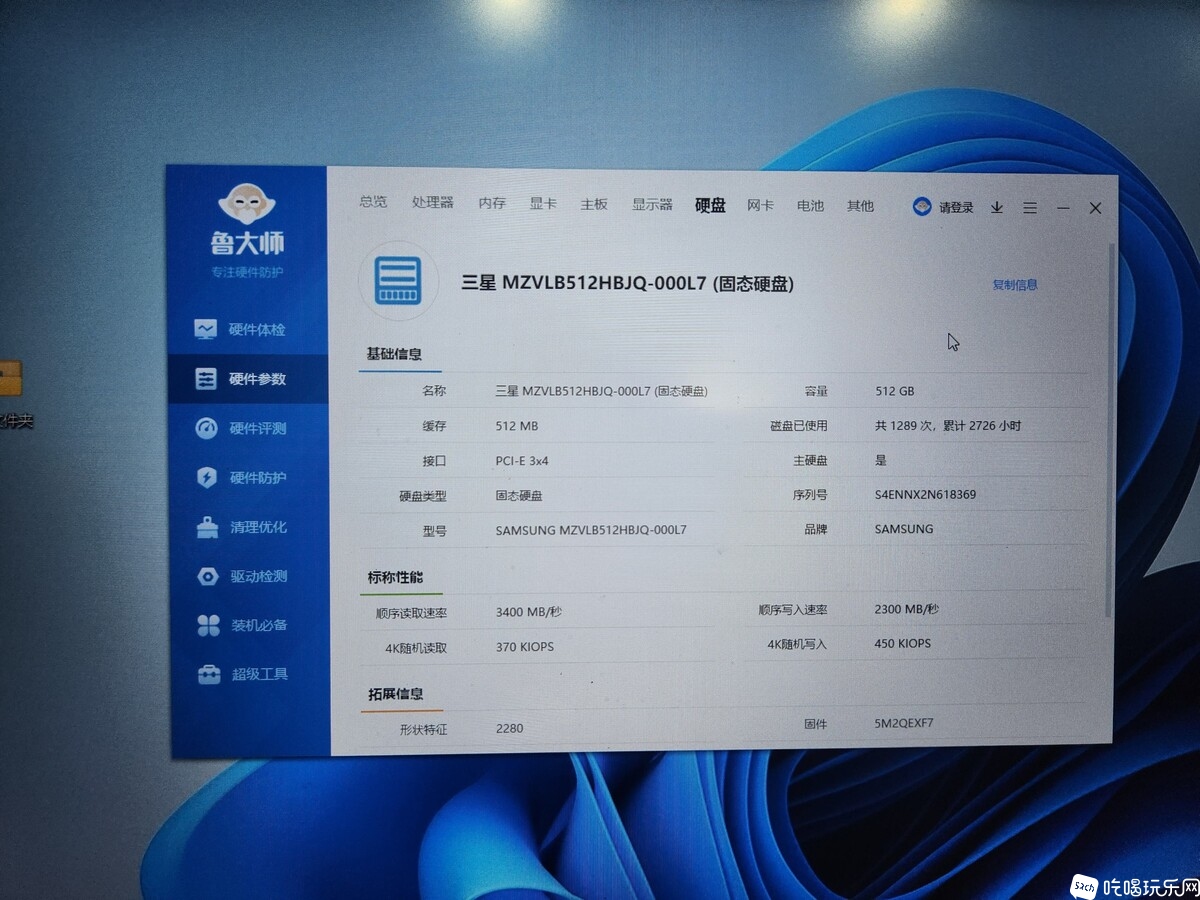Click the download arrow icon

[997, 207]
